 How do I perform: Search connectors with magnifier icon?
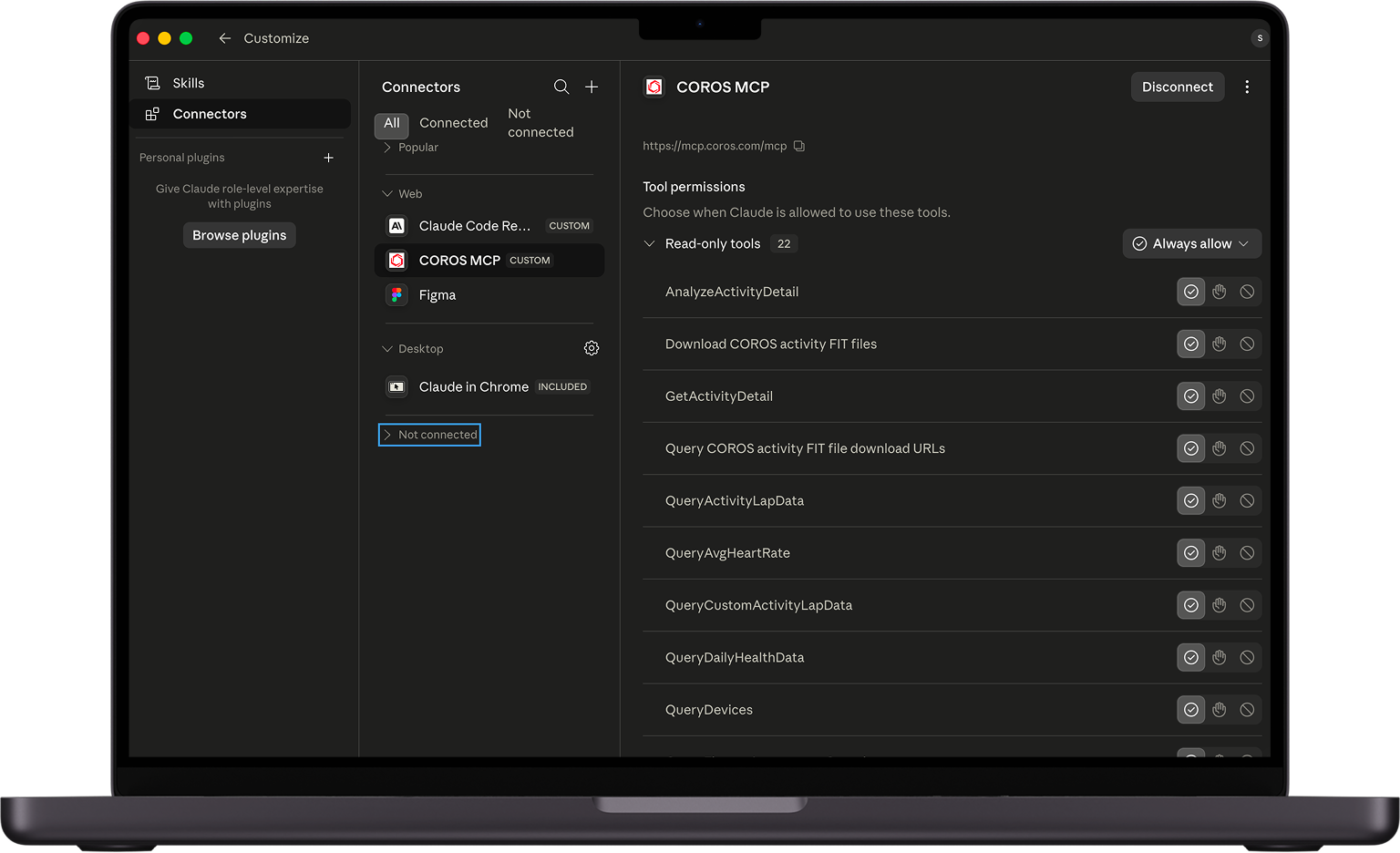click(x=561, y=87)
